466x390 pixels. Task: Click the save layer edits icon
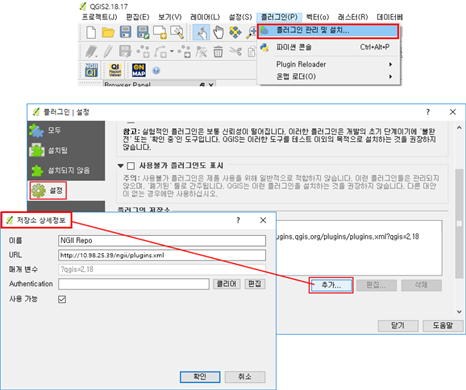click(x=125, y=52)
